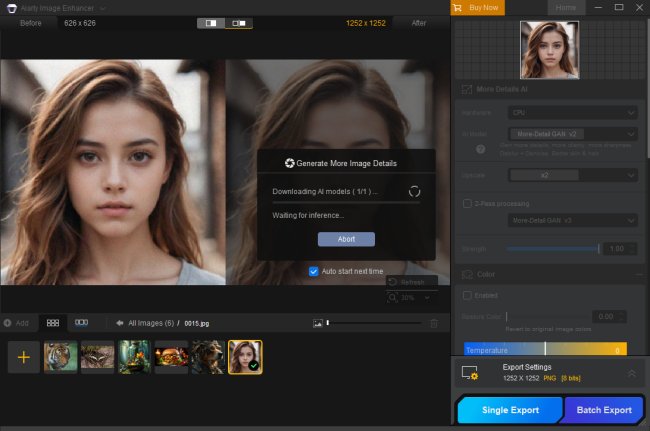650x431 pixels.
Task: Switch to grid thumbnail view
Action: [x=53, y=323]
